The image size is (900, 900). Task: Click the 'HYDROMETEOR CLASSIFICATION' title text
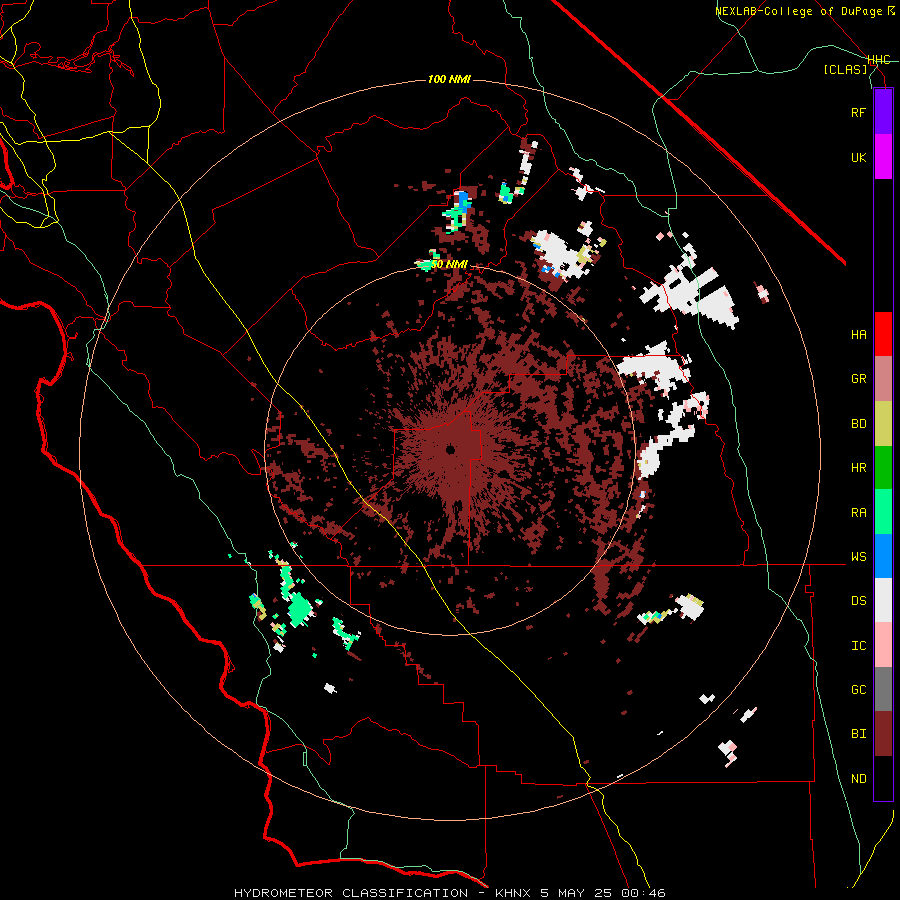pos(351,893)
